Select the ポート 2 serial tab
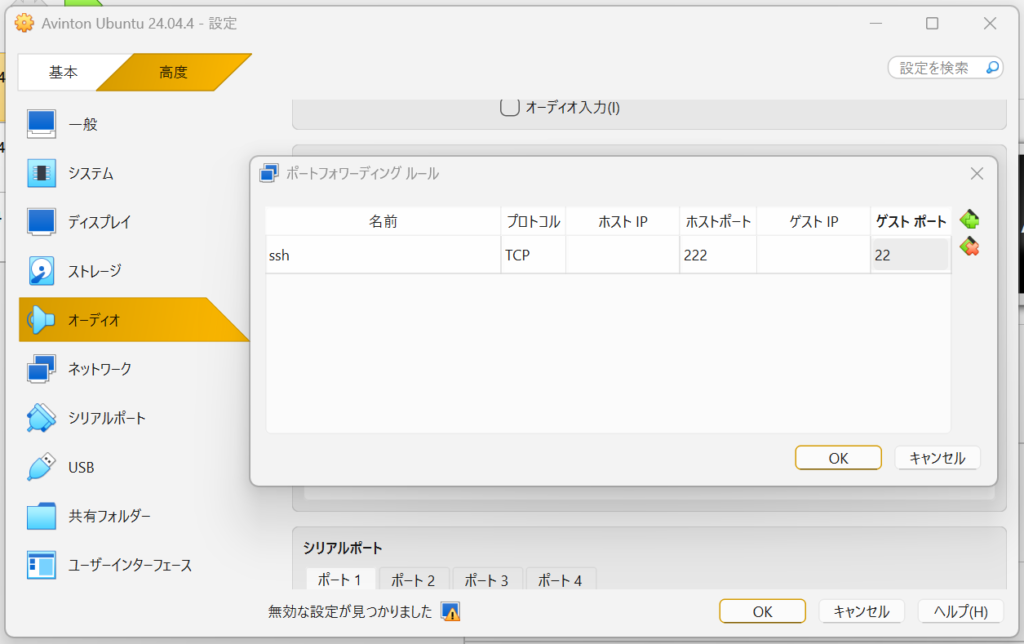This screenshot has width=1024, height=644. [413, 579]
